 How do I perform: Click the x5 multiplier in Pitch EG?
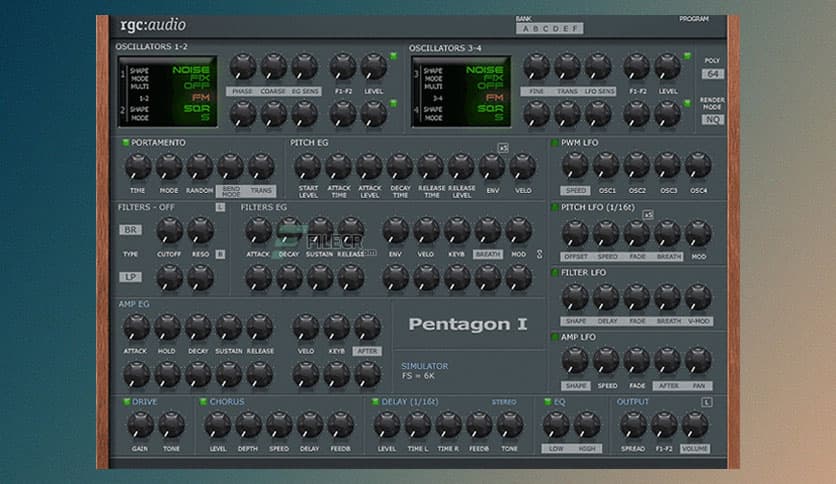point(503,148)
